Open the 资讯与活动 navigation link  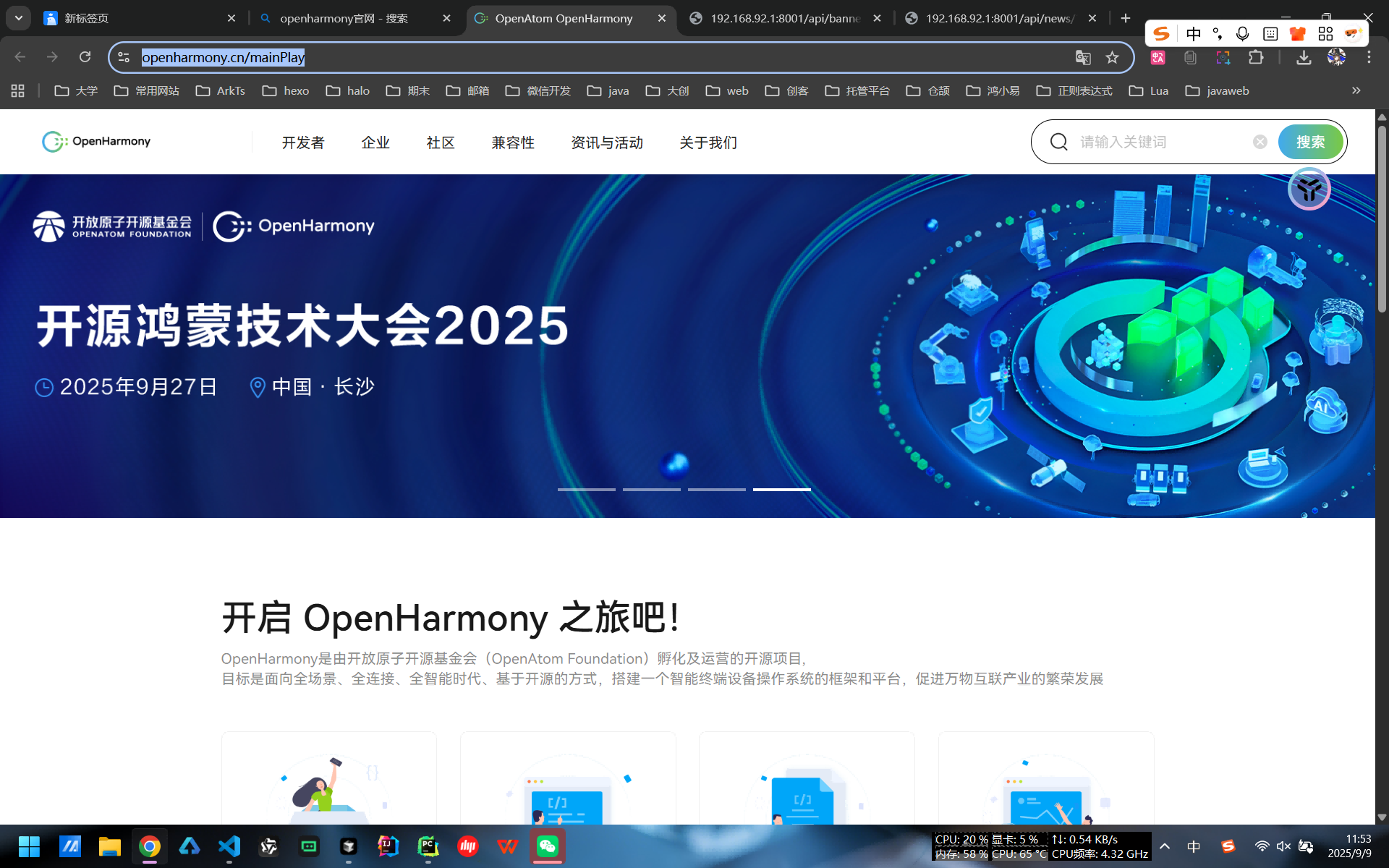coord(606,142)
